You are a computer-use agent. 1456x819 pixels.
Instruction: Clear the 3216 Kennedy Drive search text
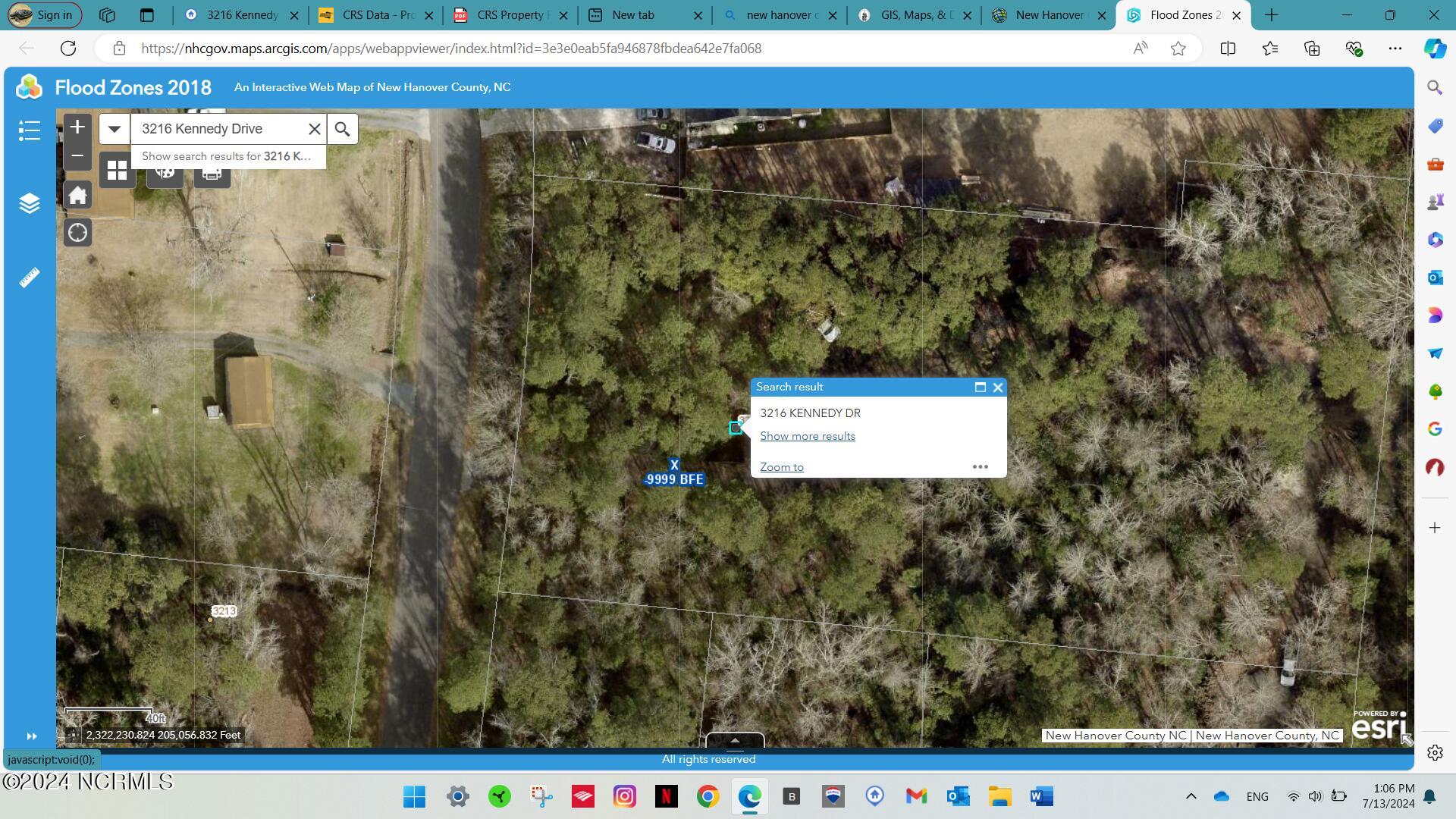pyautogui.click(x=314, y=129)
